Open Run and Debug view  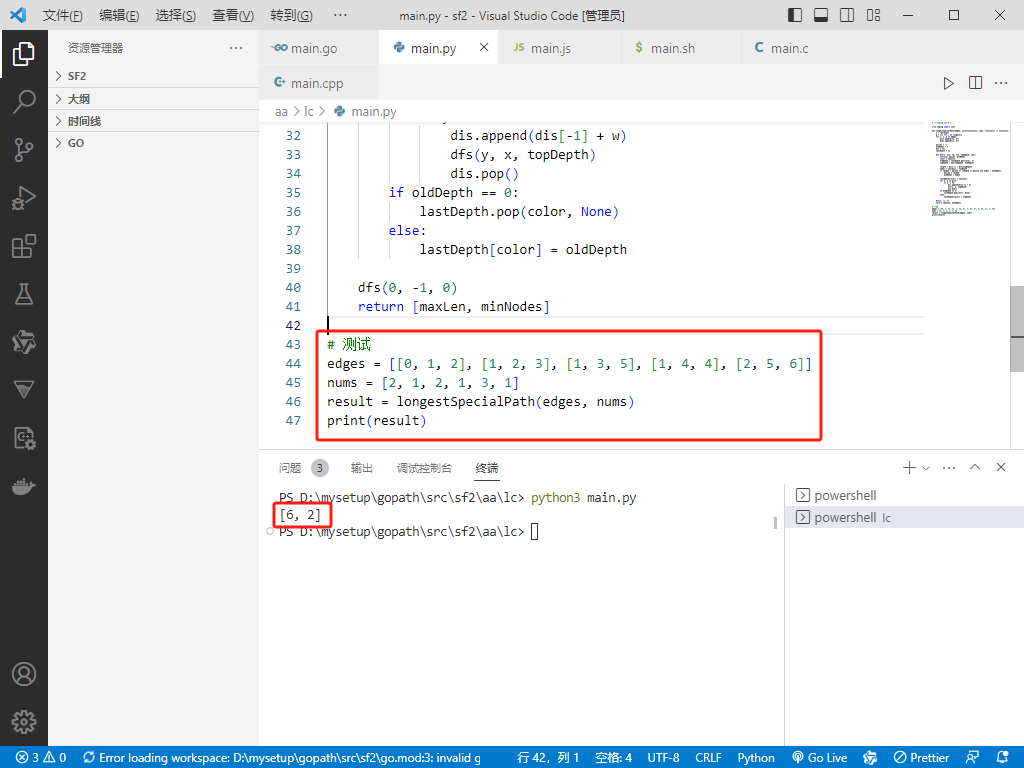click(24, 198)
